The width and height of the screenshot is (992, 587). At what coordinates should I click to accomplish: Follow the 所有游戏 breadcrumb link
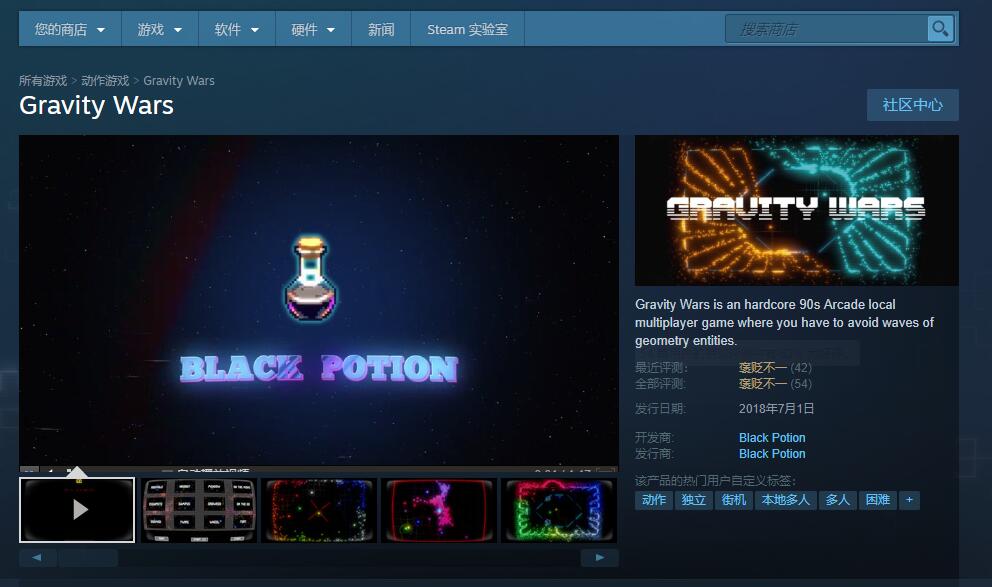click(42, 81)
